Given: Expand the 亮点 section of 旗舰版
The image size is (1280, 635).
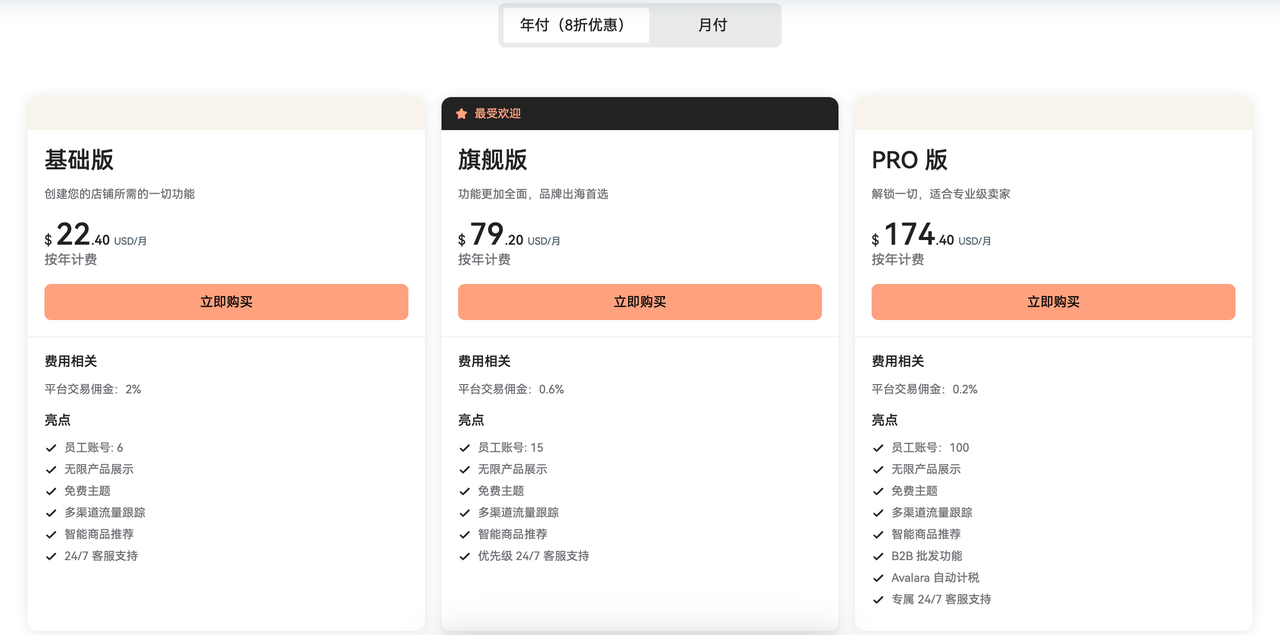Looking at the screenshot, I should pos(471,420).
